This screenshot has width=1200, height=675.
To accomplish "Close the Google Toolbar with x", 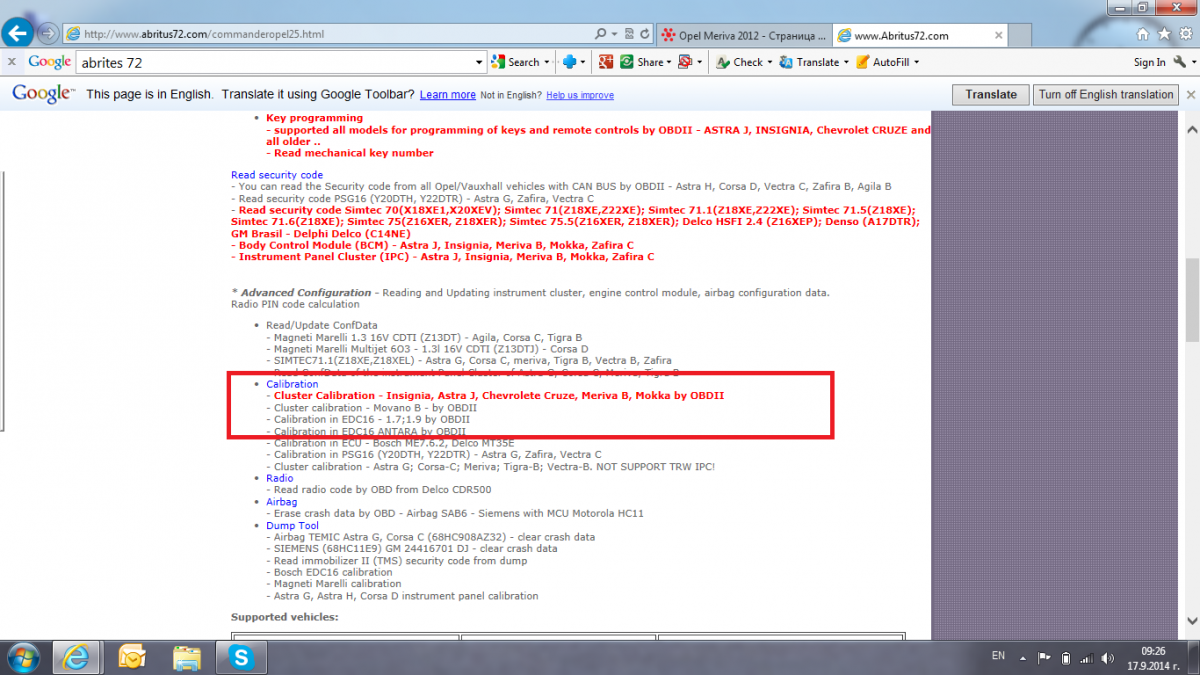I will (11, 62).
